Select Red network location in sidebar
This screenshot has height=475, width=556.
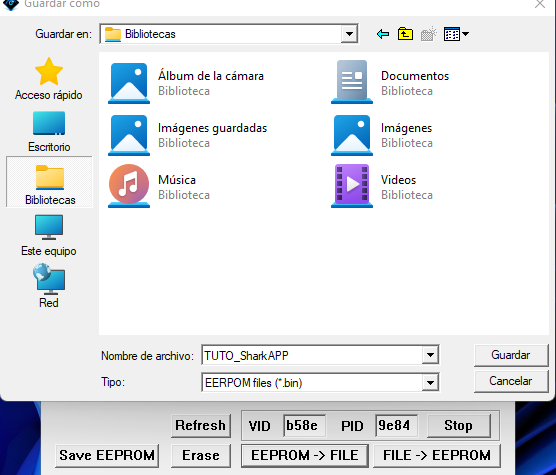click(49, 286)
